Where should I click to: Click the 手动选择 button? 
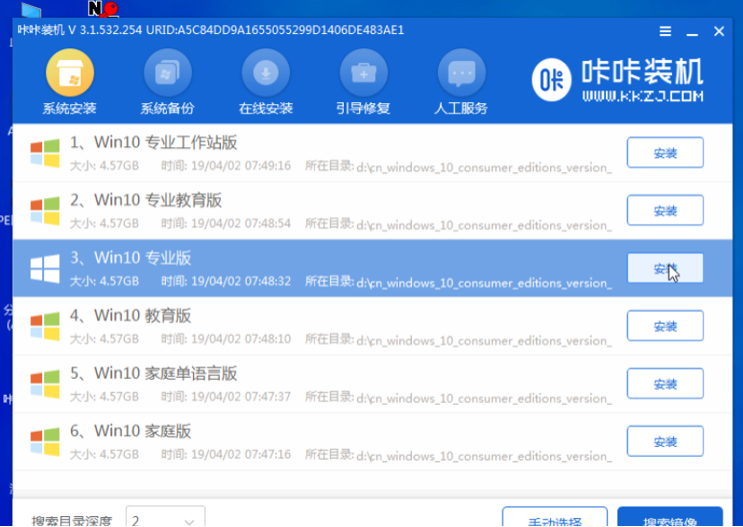(x=554, y=519)
